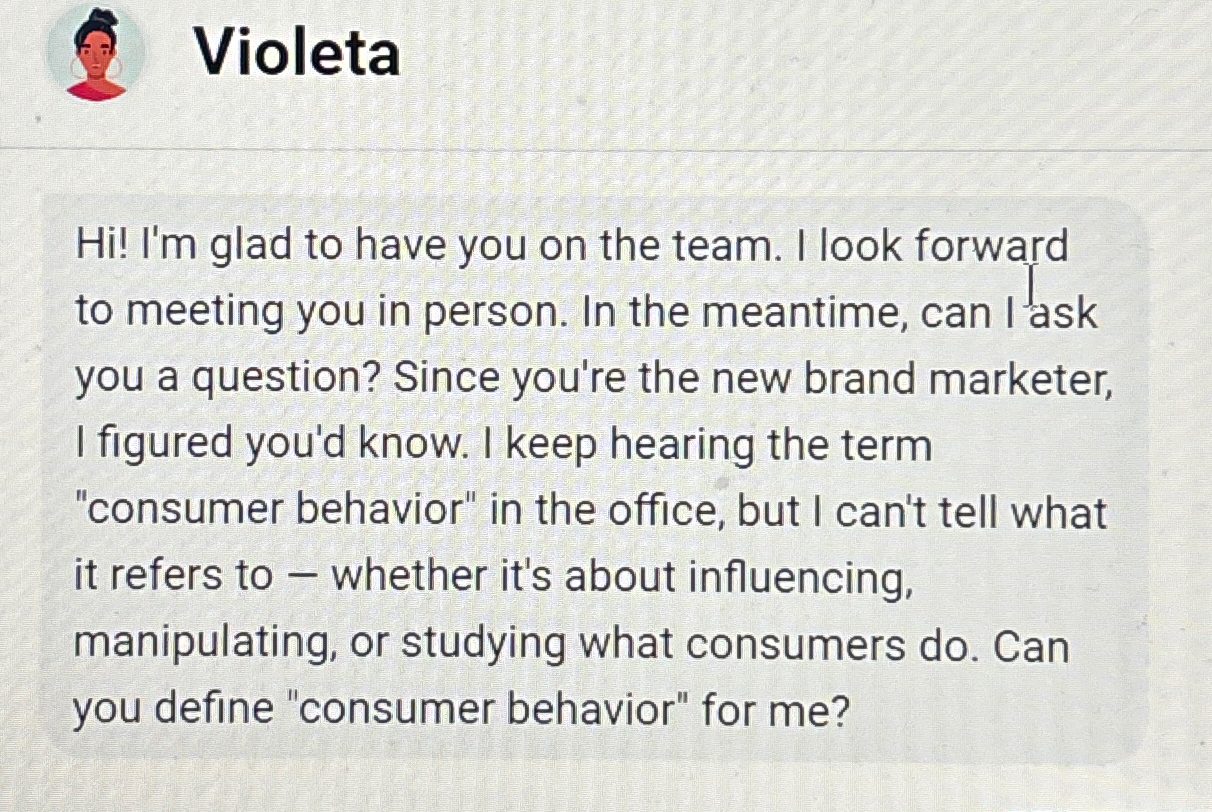Screen dimensions: 1212x812
Task: Click the word "manipulating" in the message
Action: [205, 645]
